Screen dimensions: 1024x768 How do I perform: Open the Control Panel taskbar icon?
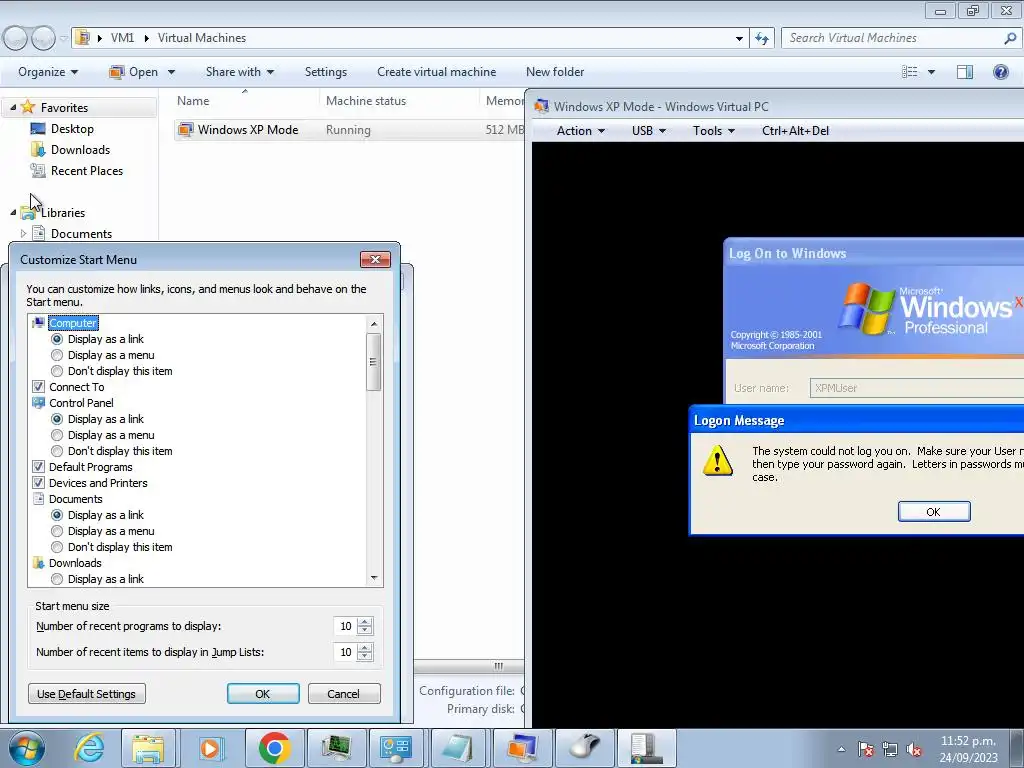[396, 748]
